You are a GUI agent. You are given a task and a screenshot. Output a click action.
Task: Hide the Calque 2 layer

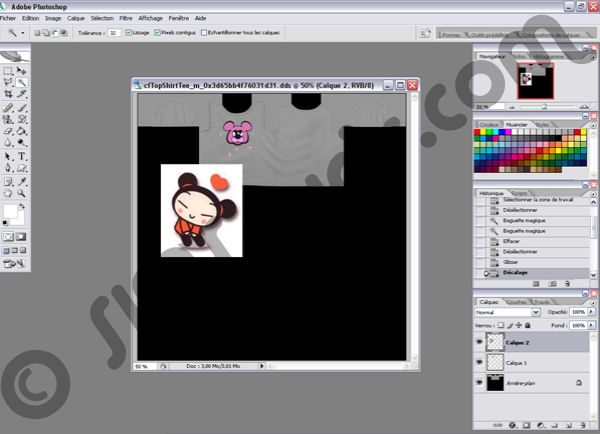click(479, 342)
